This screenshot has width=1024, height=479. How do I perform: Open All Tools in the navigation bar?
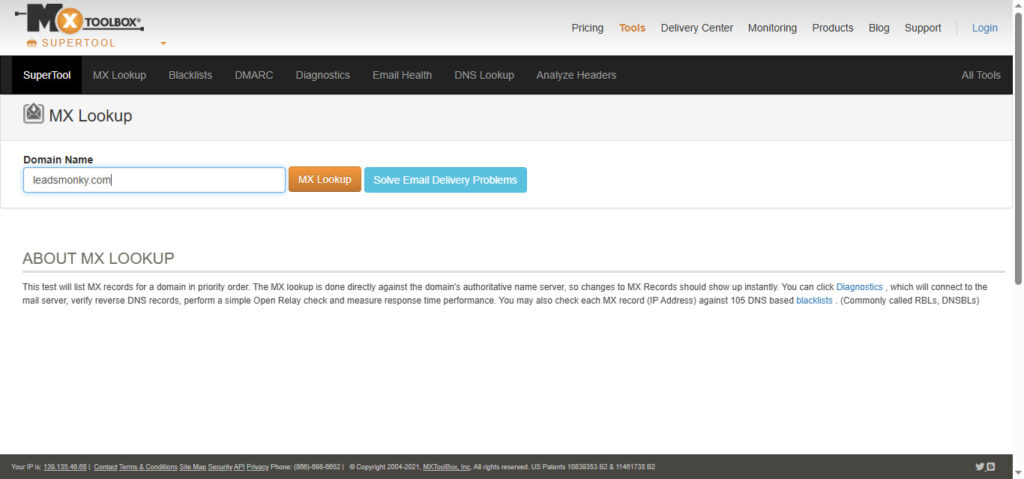pyautogui.click(x=980, y=75)
